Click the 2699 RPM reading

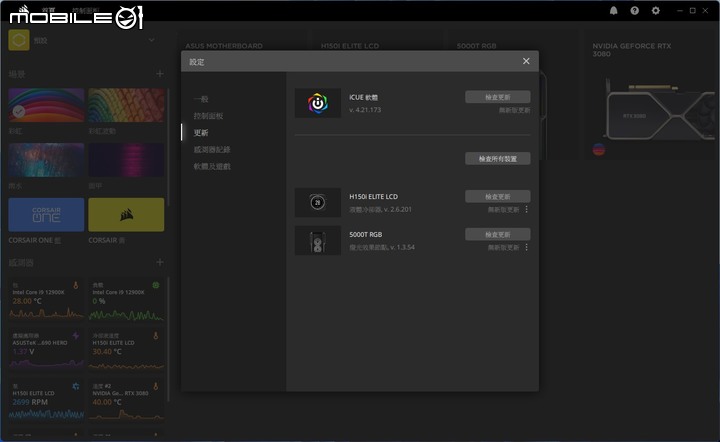point(30,402)
